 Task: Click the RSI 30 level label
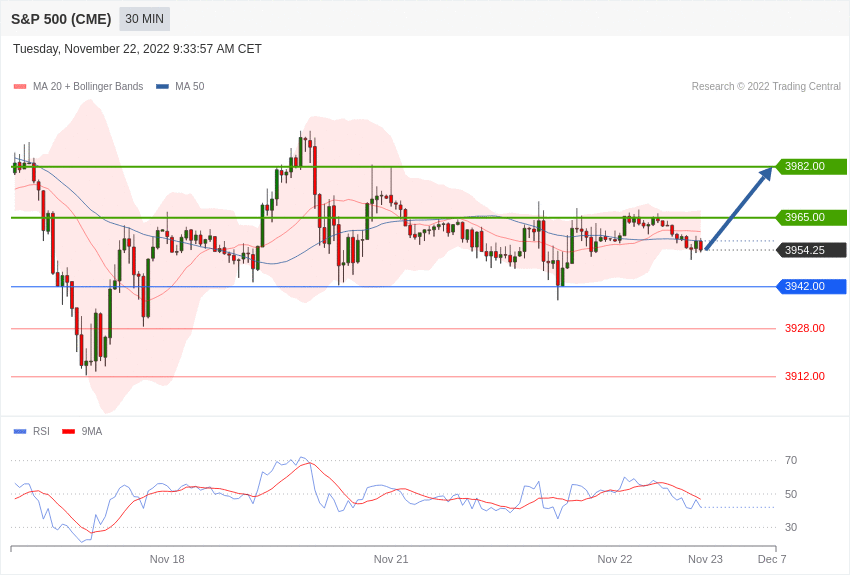[791, 527]
